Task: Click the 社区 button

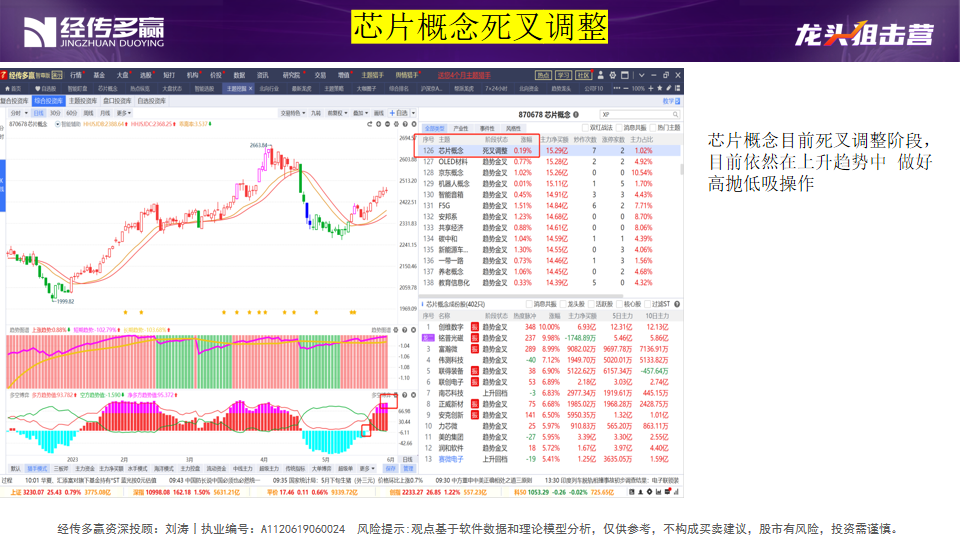Action: click(x=583, y=75)
